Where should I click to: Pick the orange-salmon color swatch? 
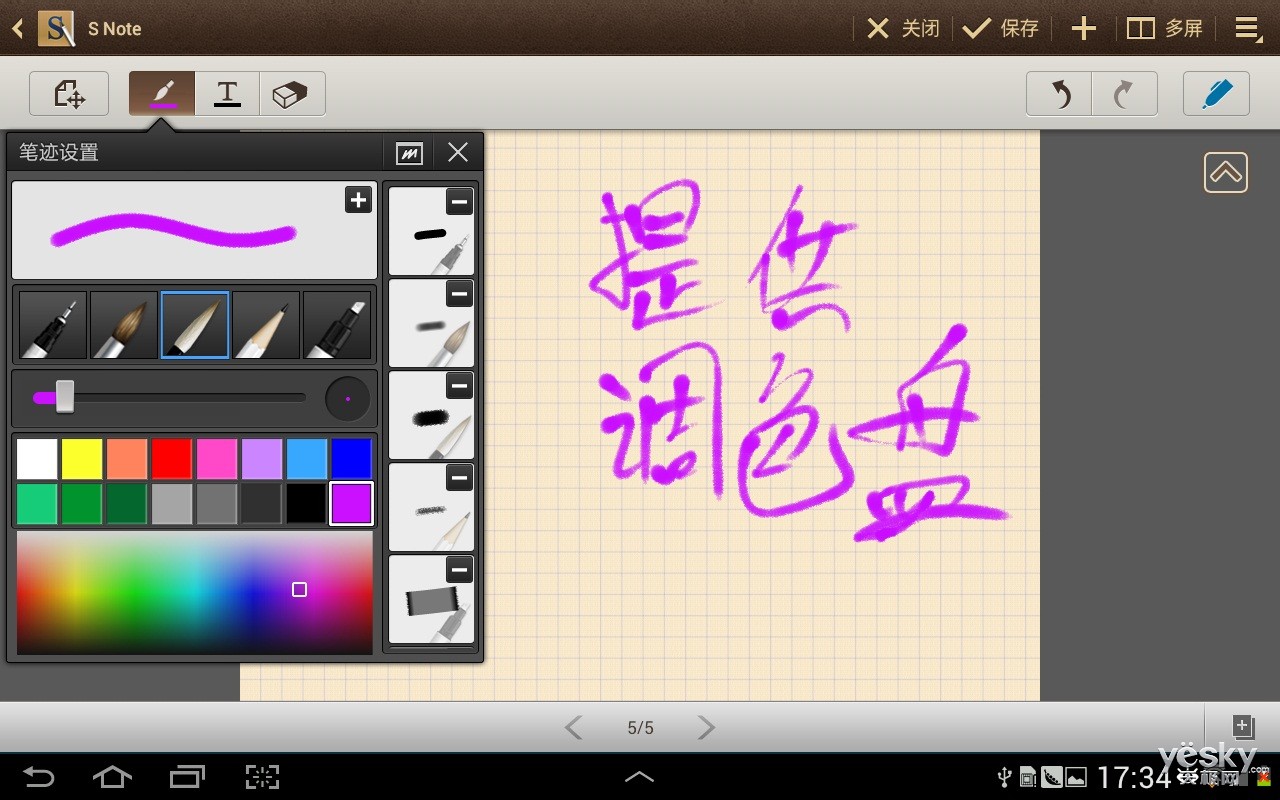coord(127,459)
